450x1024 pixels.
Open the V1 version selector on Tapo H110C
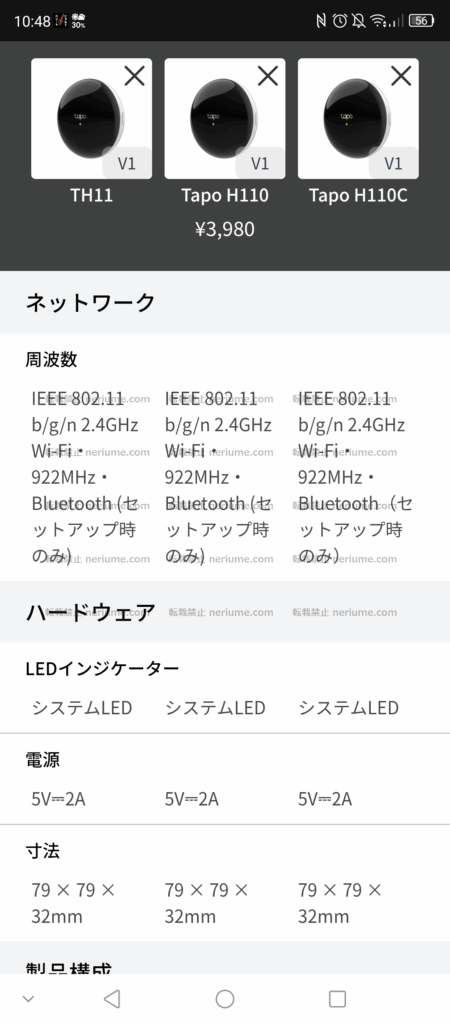(x=393, y=163)
